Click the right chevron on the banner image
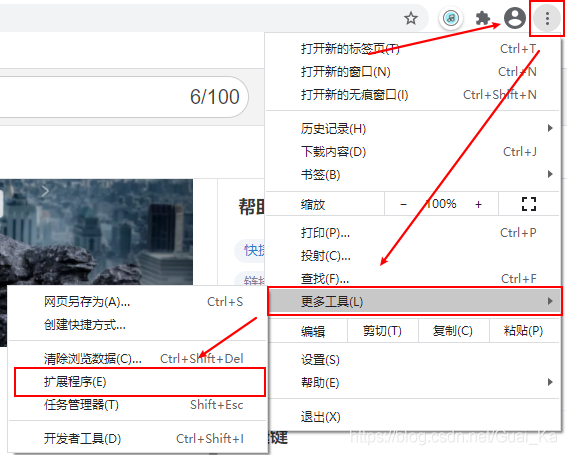Image resolution: width=567 pixels, height=455 pixels. (x=45, y=191)
